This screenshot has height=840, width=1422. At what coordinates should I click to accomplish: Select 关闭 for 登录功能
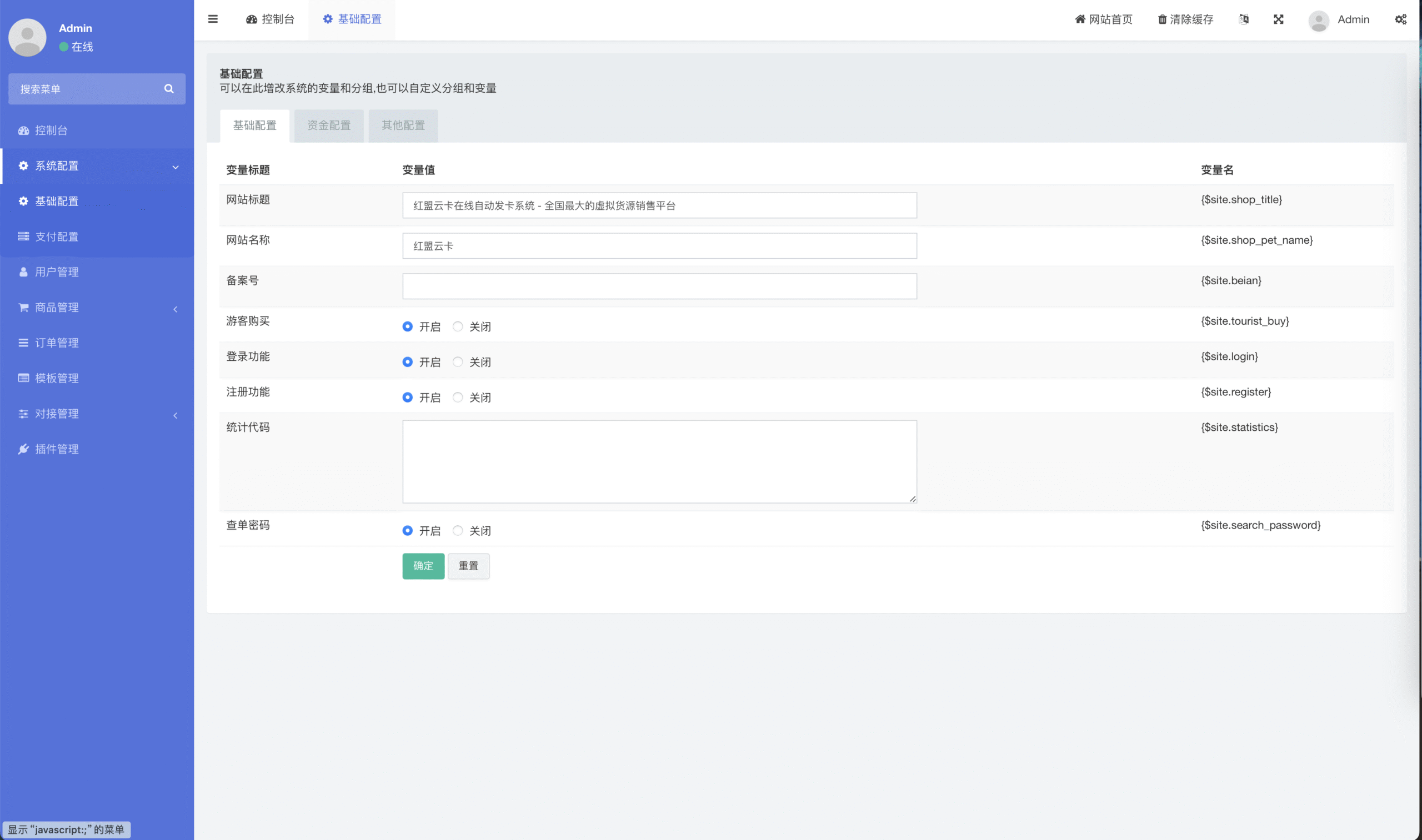(x=458, y=363)
